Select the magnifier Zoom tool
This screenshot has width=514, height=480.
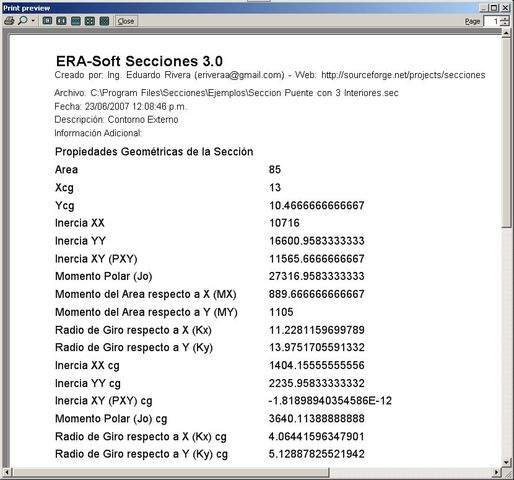23,21
